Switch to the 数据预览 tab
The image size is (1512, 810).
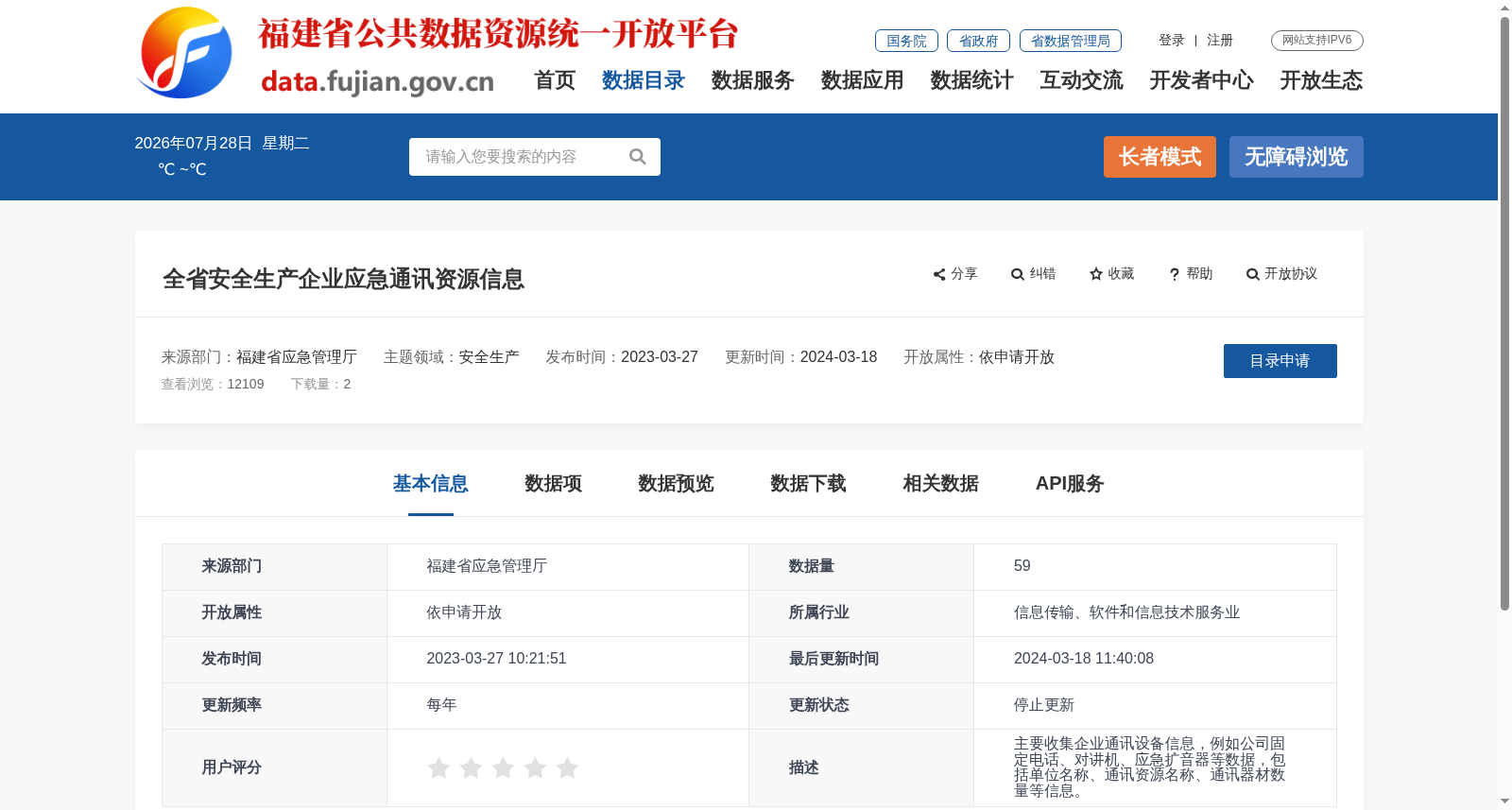click(x=677, y=484)
